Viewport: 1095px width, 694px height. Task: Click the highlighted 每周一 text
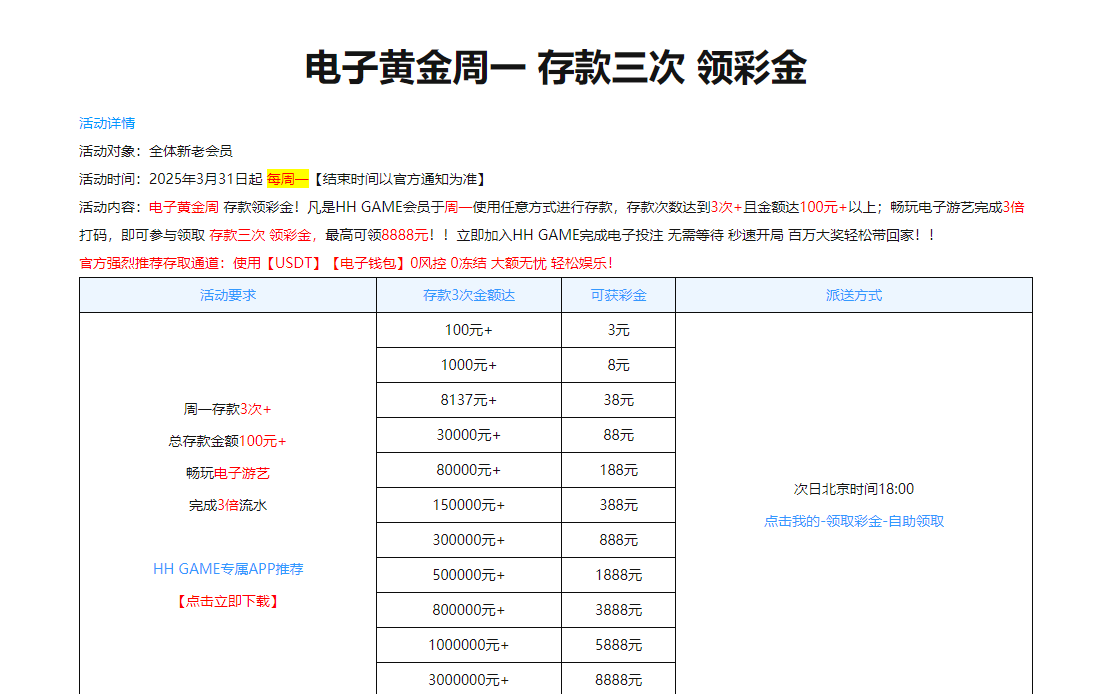click(287, 179)
